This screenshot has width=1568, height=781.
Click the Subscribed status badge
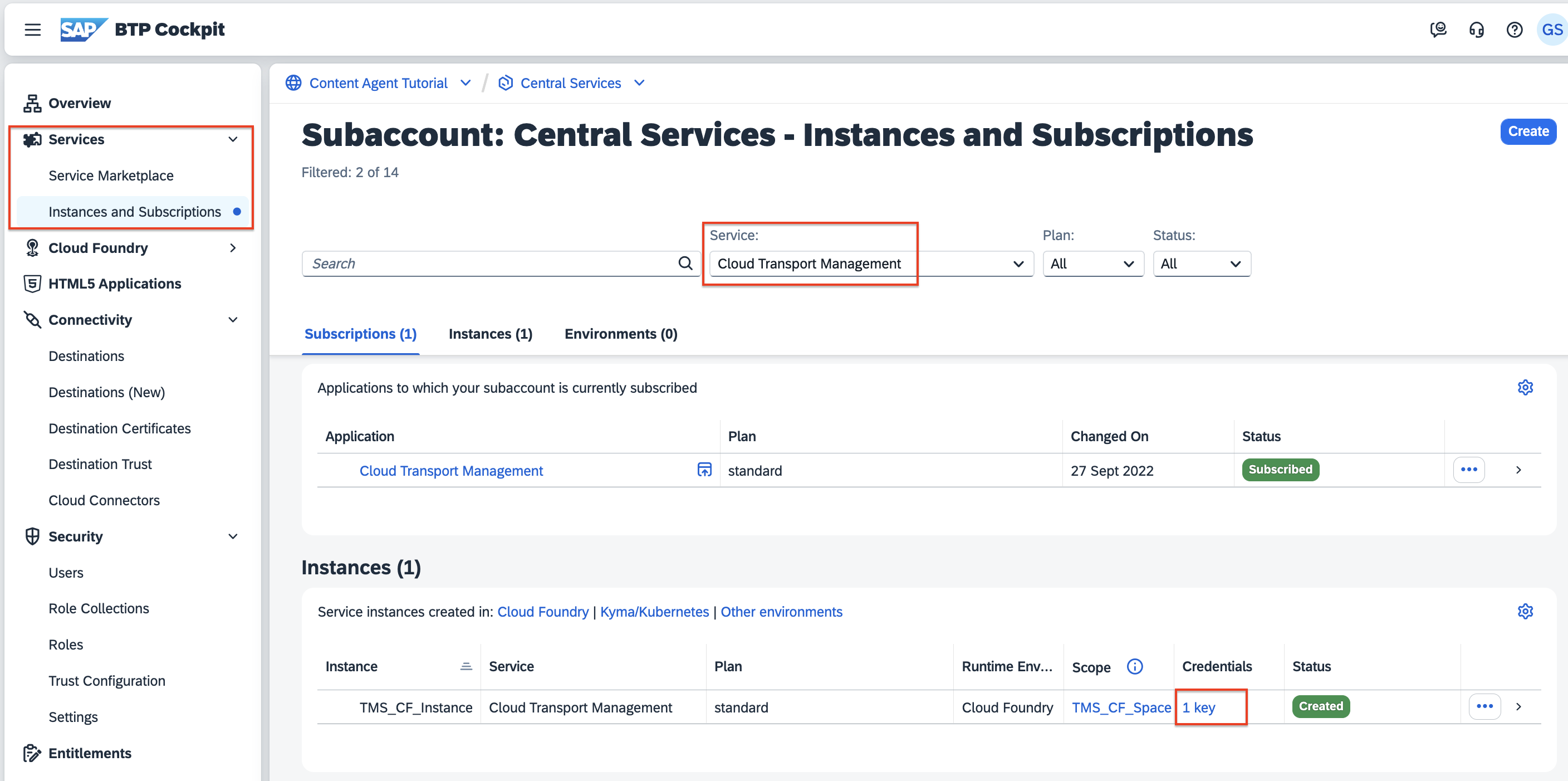[x=1280, y=470]
